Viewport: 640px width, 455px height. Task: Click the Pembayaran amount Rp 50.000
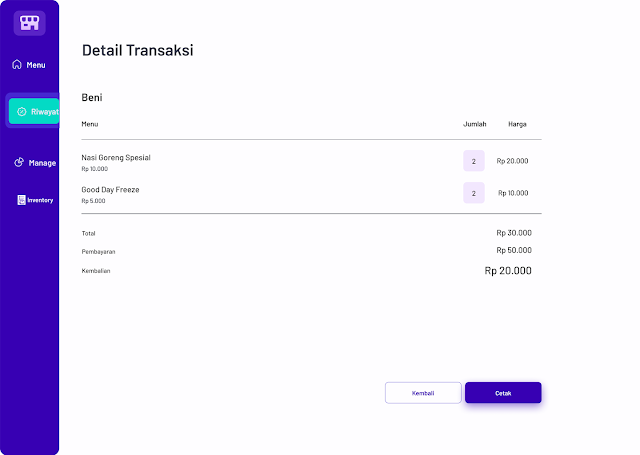click(514, 250)
